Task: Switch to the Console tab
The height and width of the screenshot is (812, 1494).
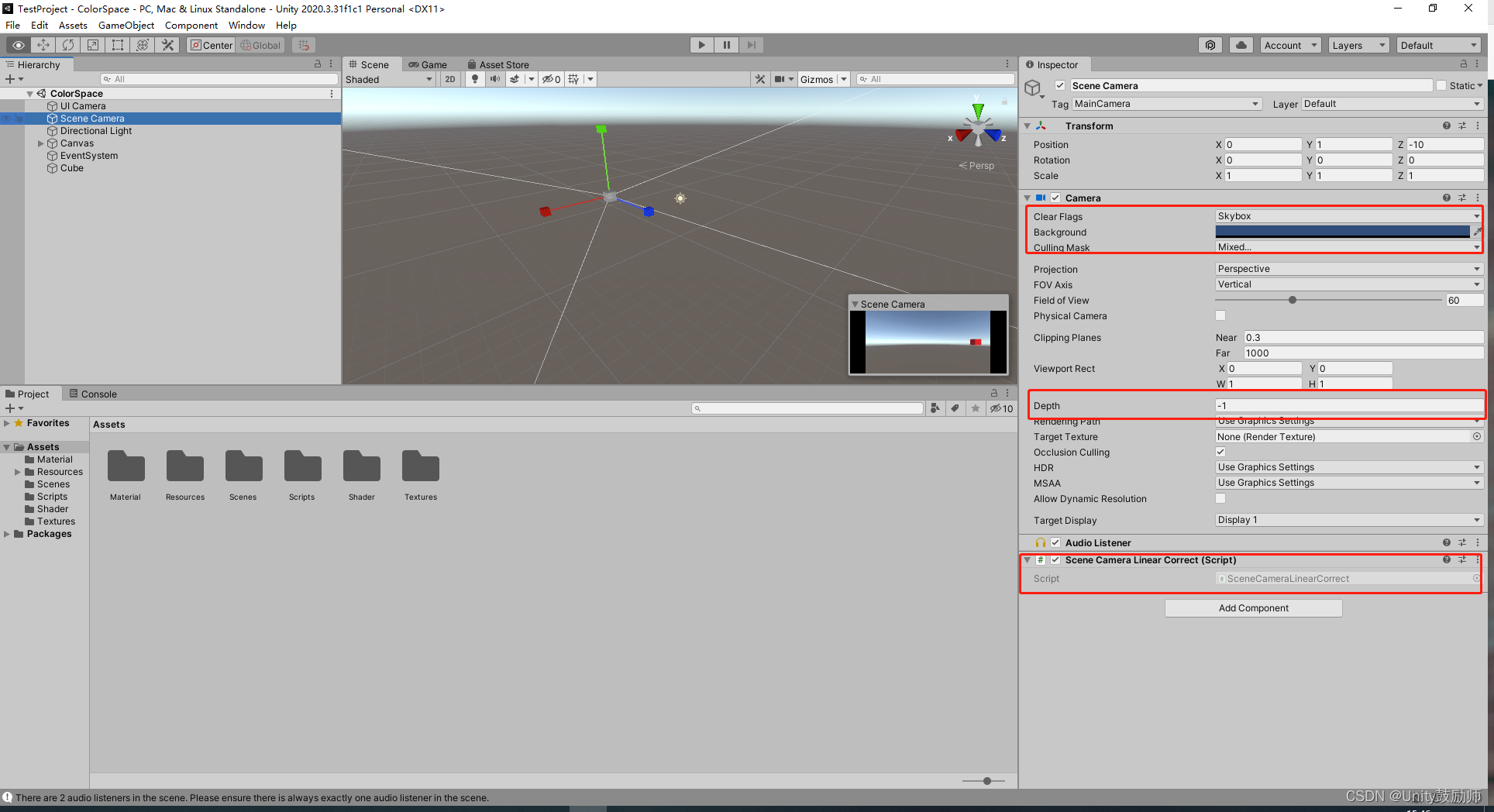Action: coord(93,394)
